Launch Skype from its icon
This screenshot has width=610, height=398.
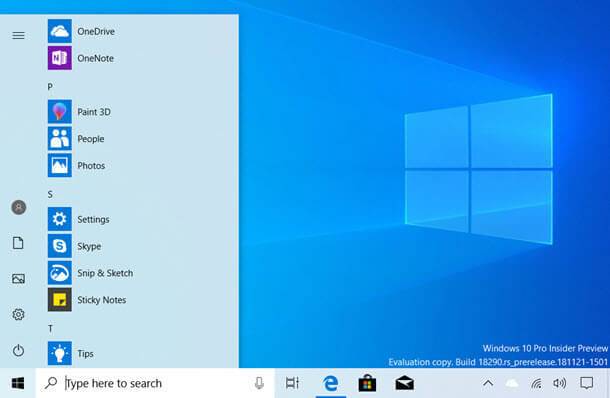(x=60, y=246)
